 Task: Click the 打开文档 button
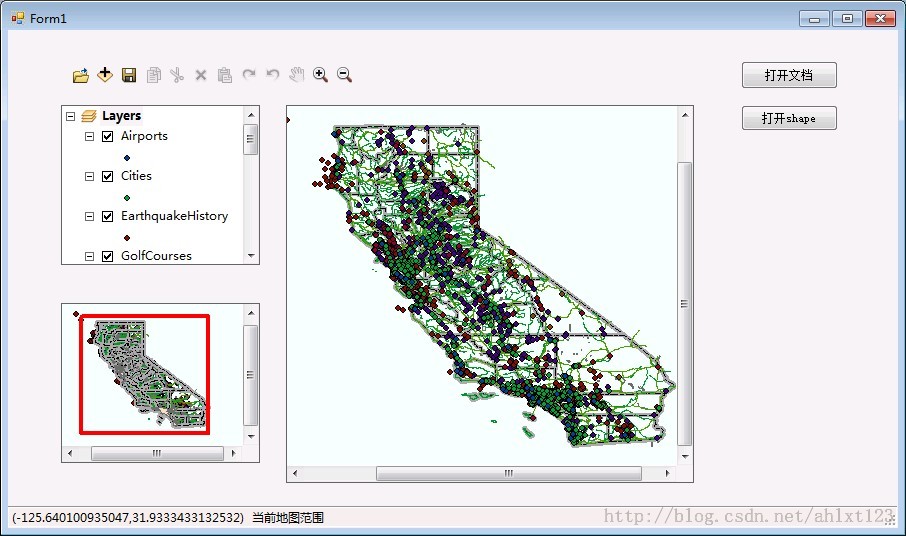click(x=789, y=75)
